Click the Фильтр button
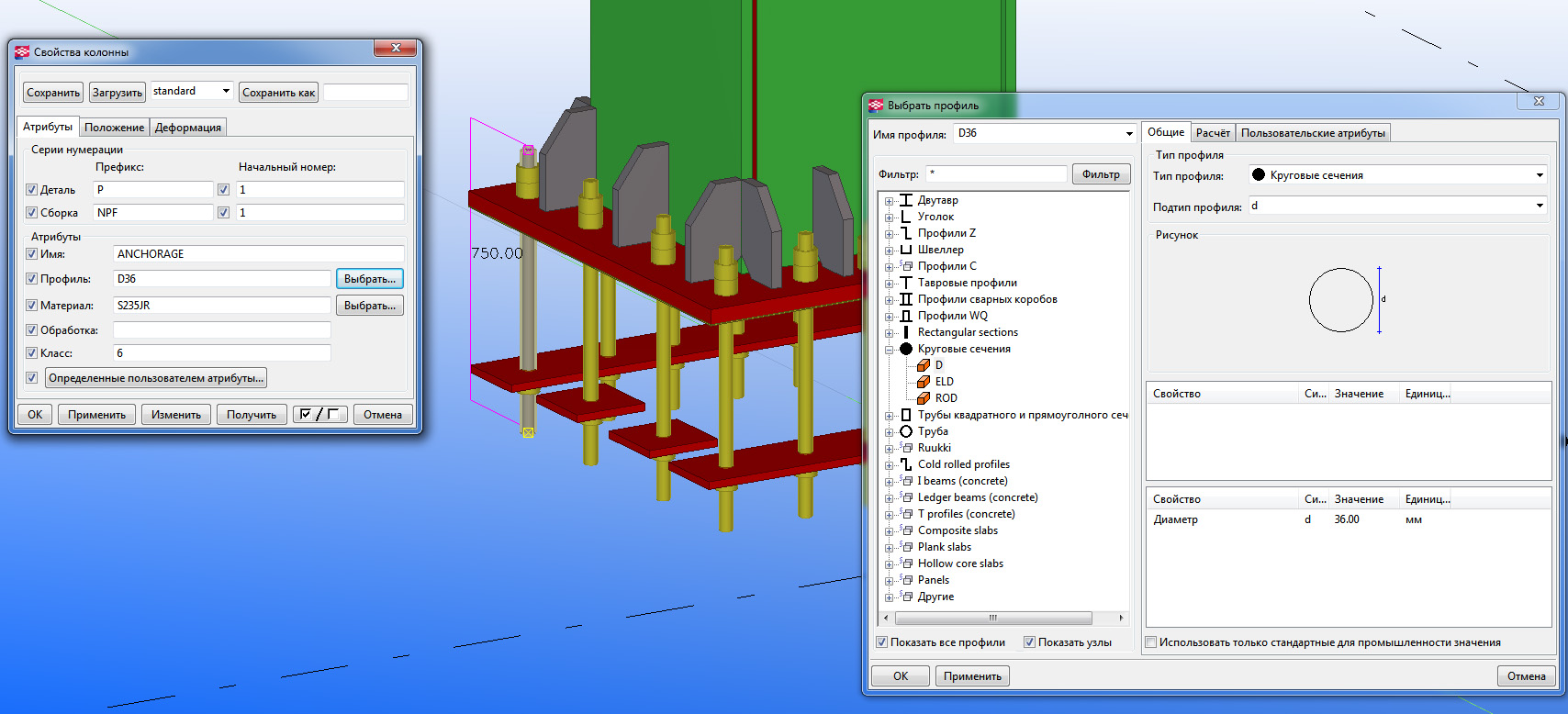This screenshot has height=714, width=1568. 1100,174
